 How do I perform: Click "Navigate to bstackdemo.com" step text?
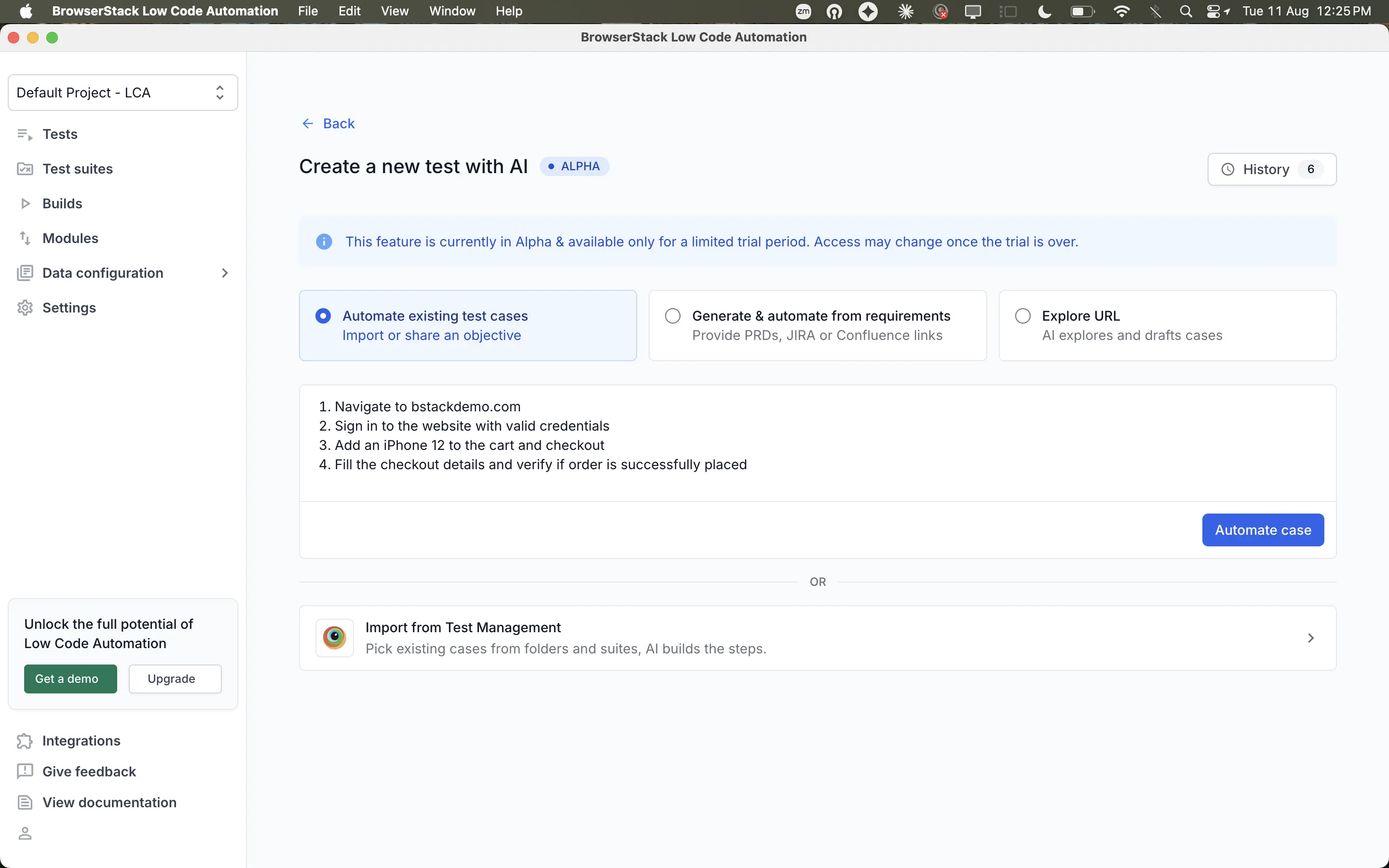pyautogui.click(x=427, y=407)
